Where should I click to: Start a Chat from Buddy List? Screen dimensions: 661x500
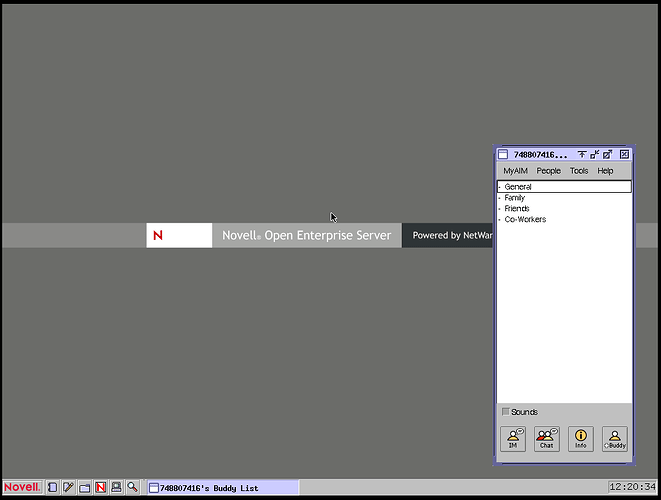(547, 438)
